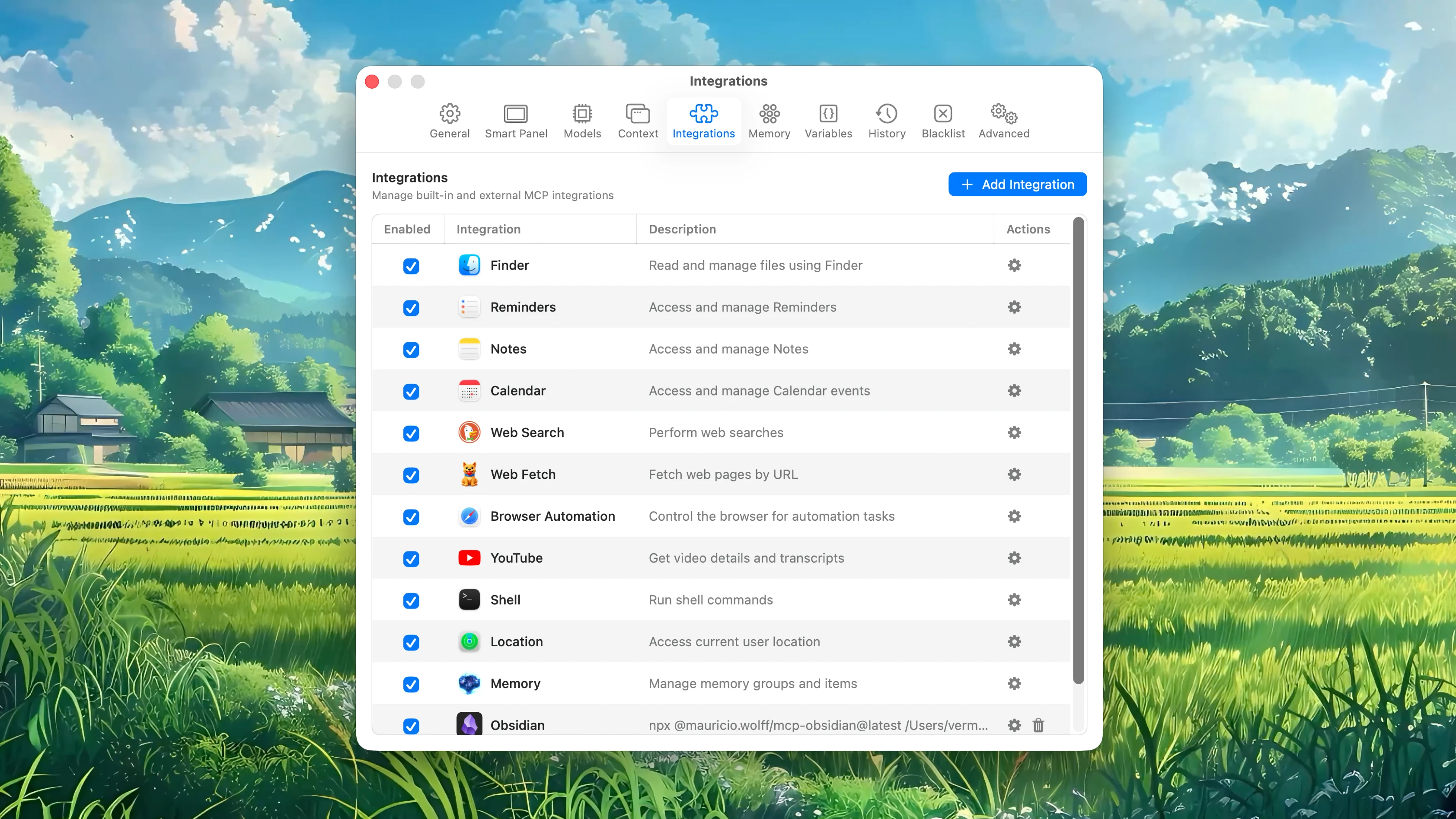
Task: Open the History tab
Action: point(886,121)
